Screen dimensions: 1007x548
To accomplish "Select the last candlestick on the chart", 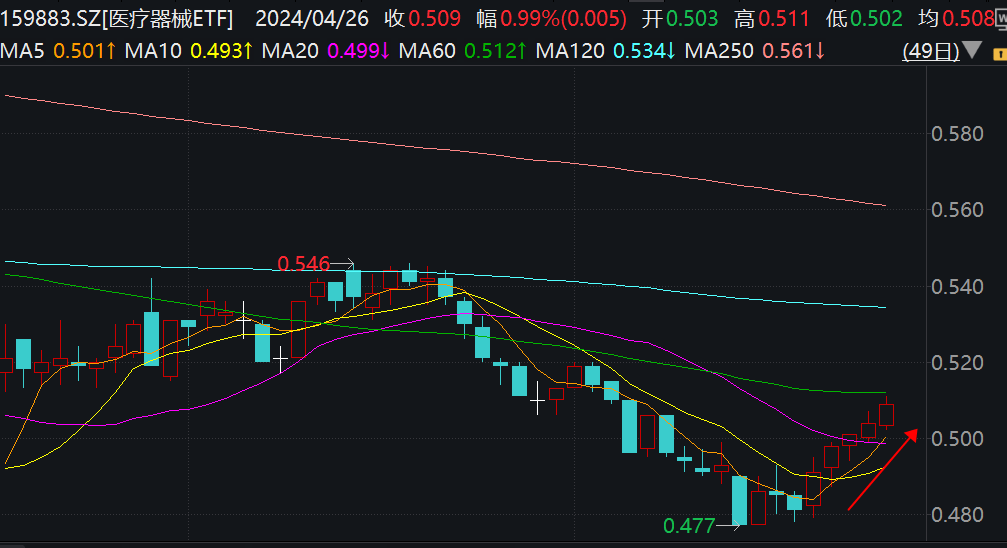I will pos(886,414).
